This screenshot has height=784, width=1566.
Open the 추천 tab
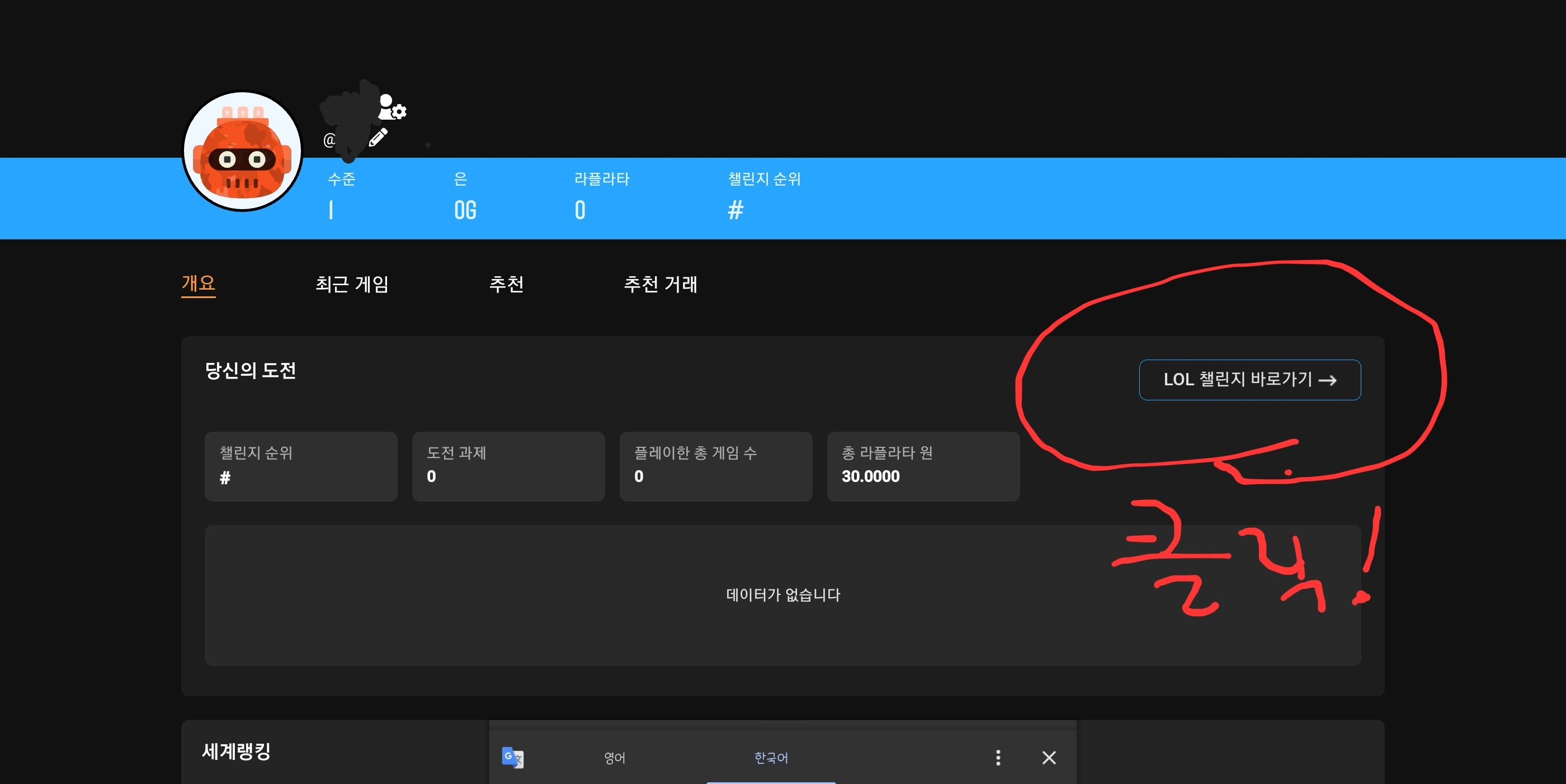506,284
